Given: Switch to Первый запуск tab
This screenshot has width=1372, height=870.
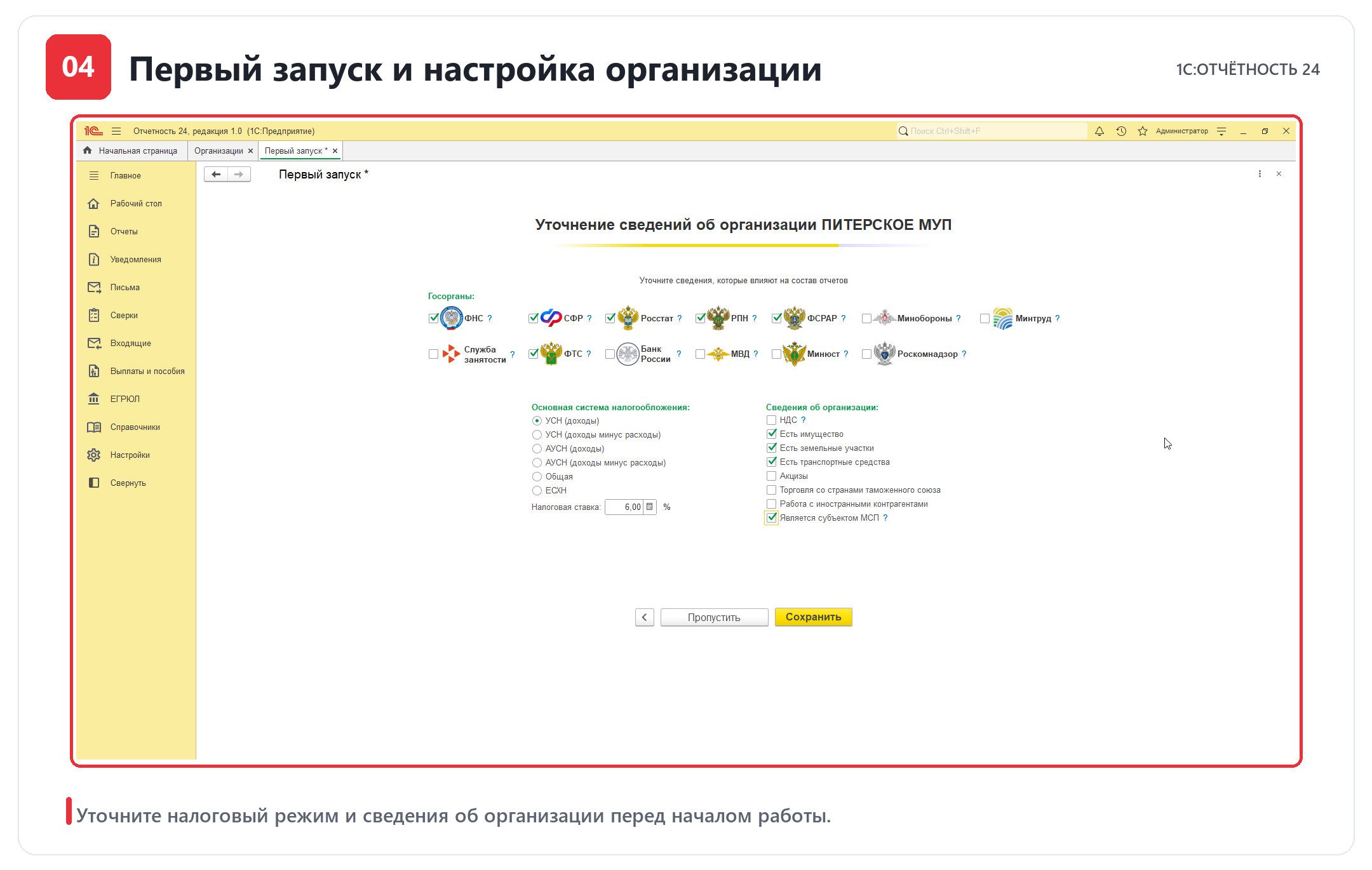Looking at the screenshot, I should pyautogui.click(x=296, y=151).
